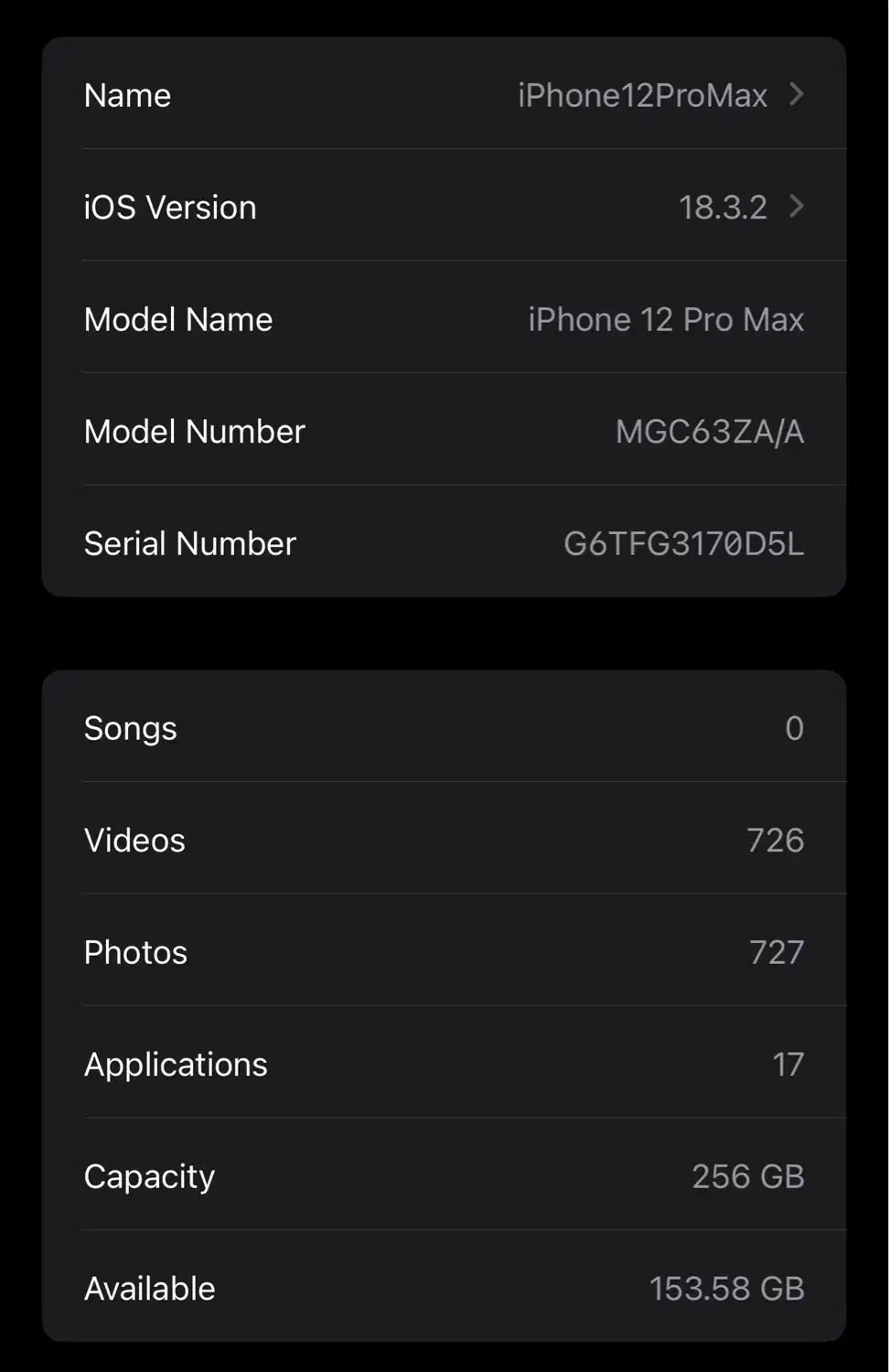The height and width of the screenshot is (1372, 889).
Task: Open the Name row chevron
Action: 796,94
